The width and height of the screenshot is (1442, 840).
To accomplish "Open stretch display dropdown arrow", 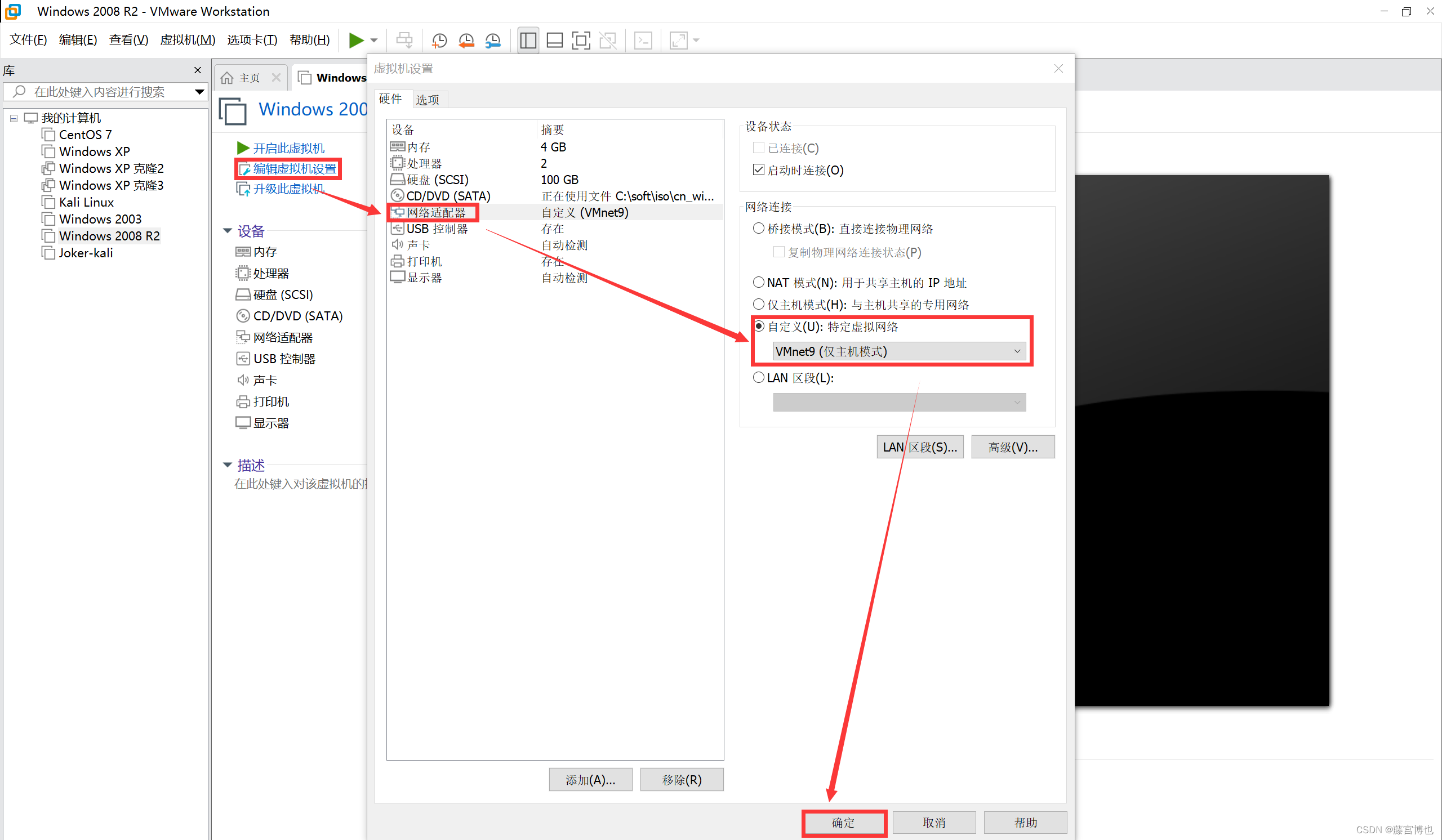I will point(696,40).
